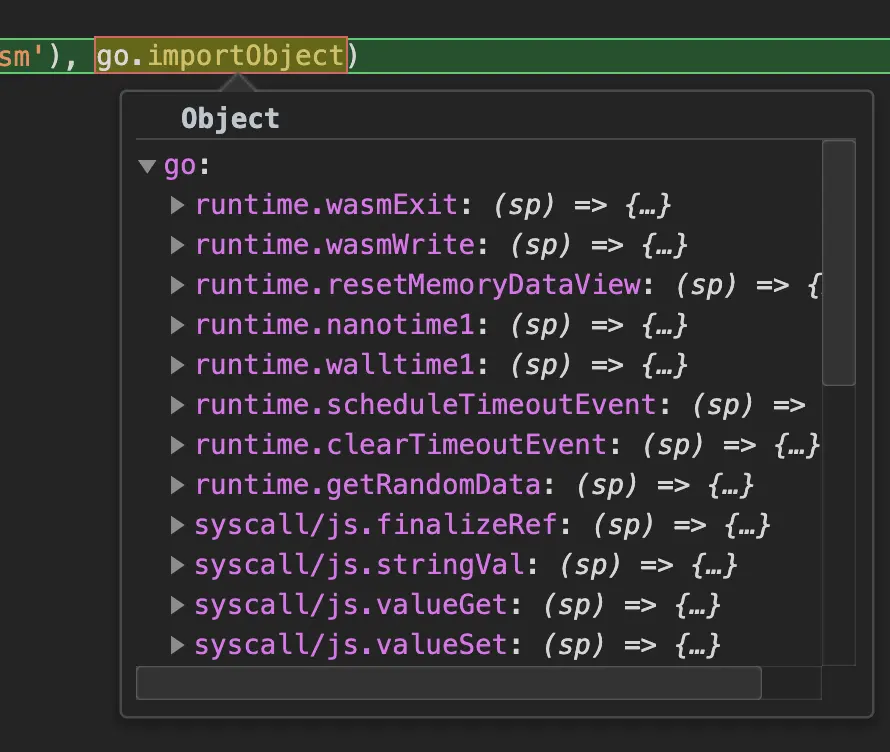Expand syscall/js.finalizeRef disclosure triangle

[x=178, y=525]
